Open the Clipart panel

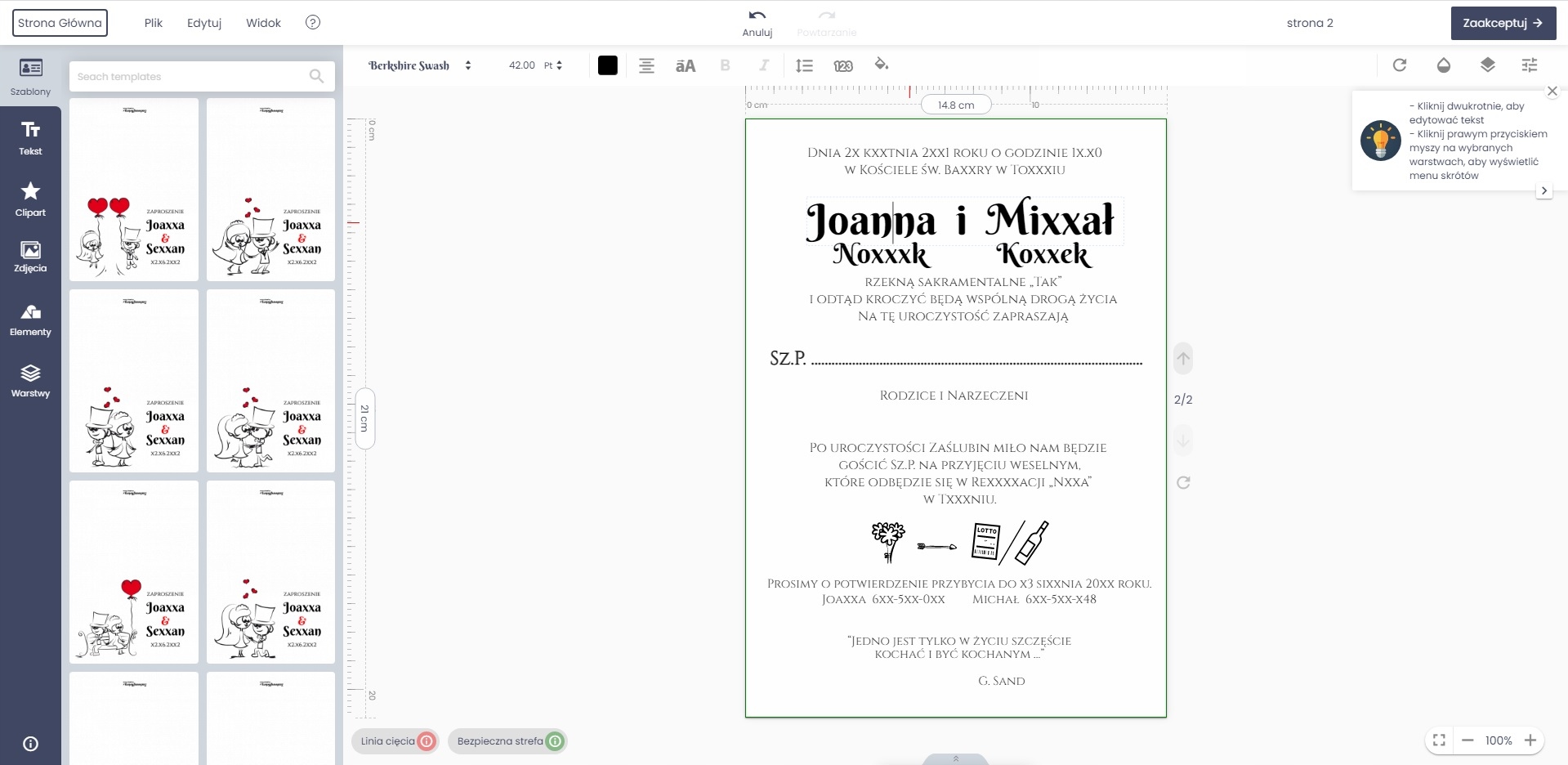[x=30, y=199]
